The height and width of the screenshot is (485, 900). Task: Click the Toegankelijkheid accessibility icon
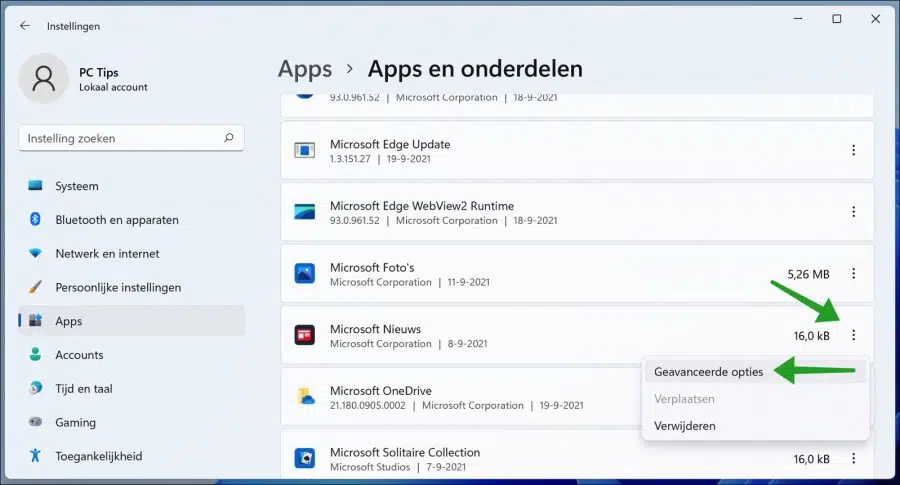coord(36,455)
